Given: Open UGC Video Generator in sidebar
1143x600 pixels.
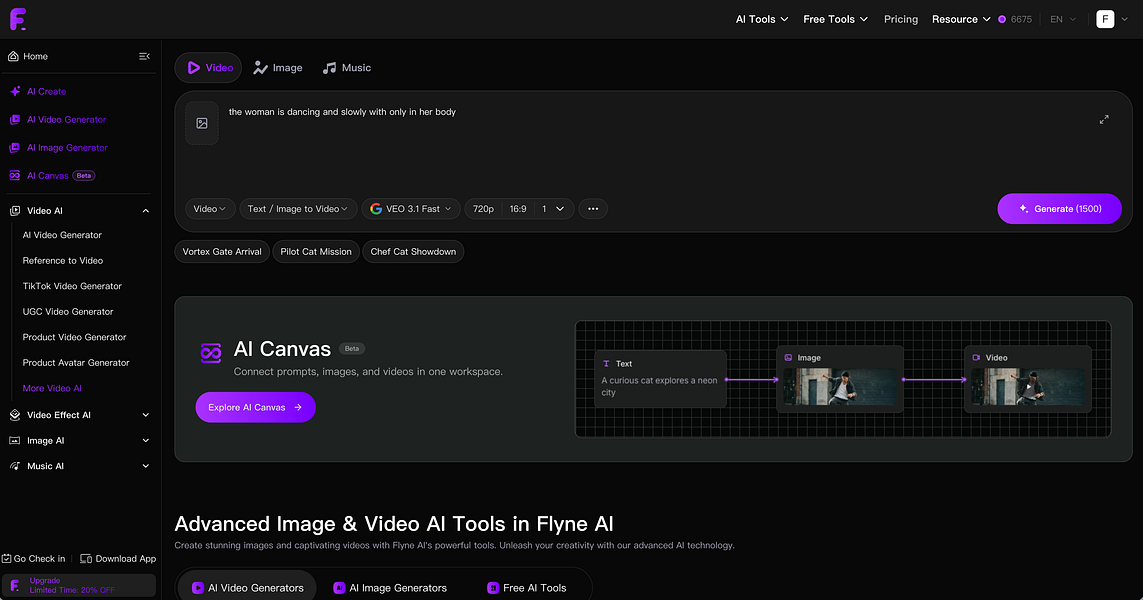Looking at the screenshot, I should (x=68, y=311).
